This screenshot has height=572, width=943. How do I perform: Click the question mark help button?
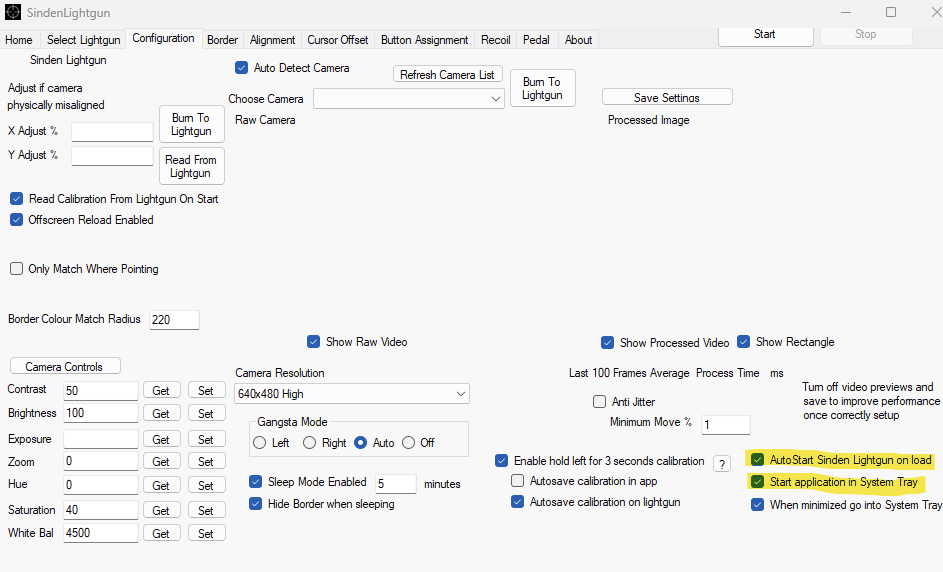point(722,463)
